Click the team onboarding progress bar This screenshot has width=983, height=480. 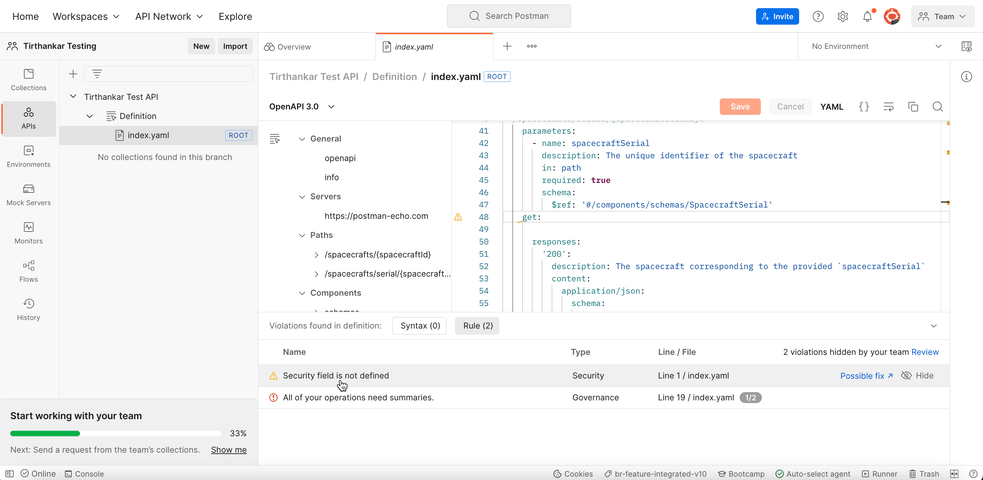tap(115, 433)
